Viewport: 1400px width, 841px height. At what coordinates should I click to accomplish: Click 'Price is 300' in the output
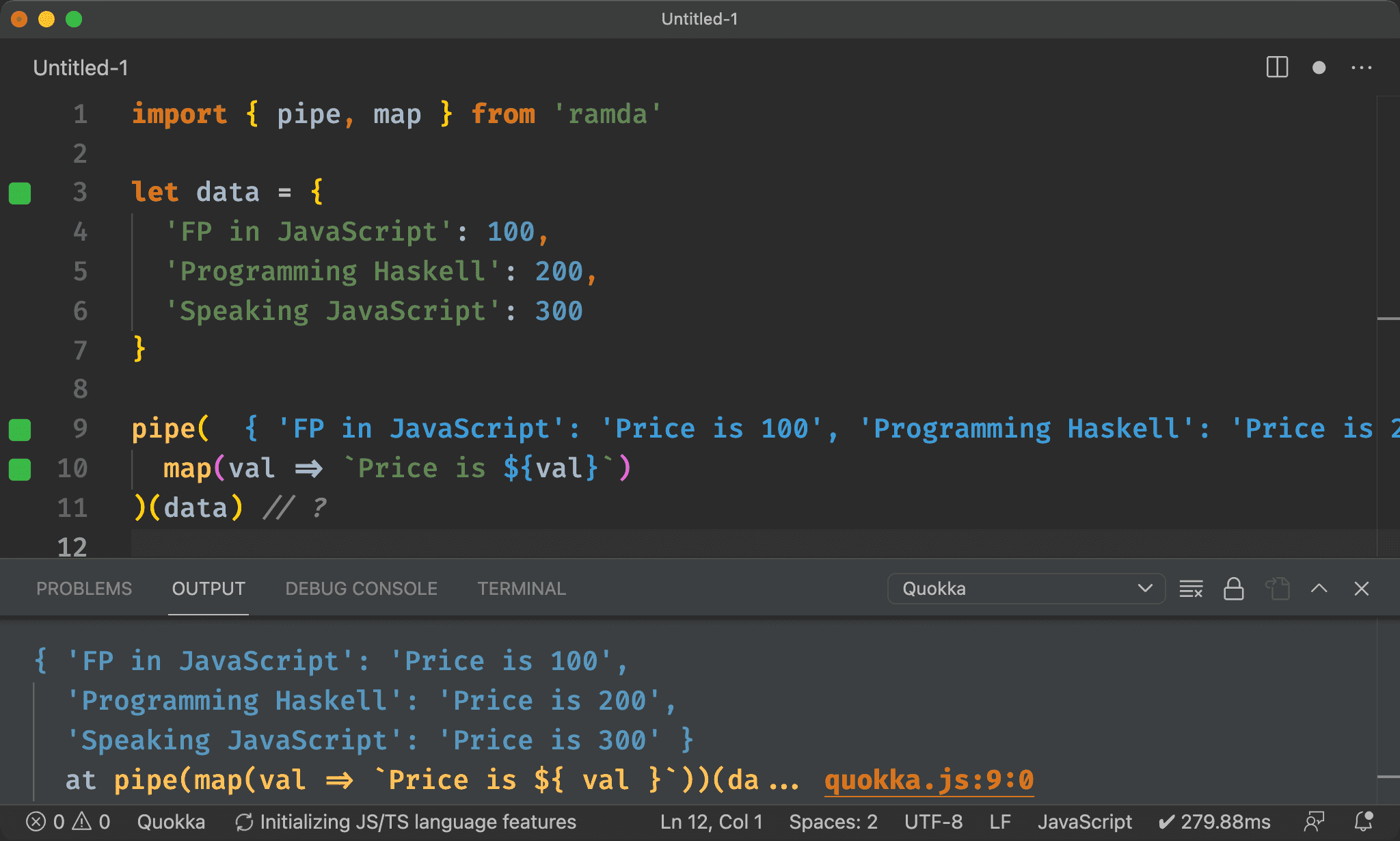(x=549, y=740)
